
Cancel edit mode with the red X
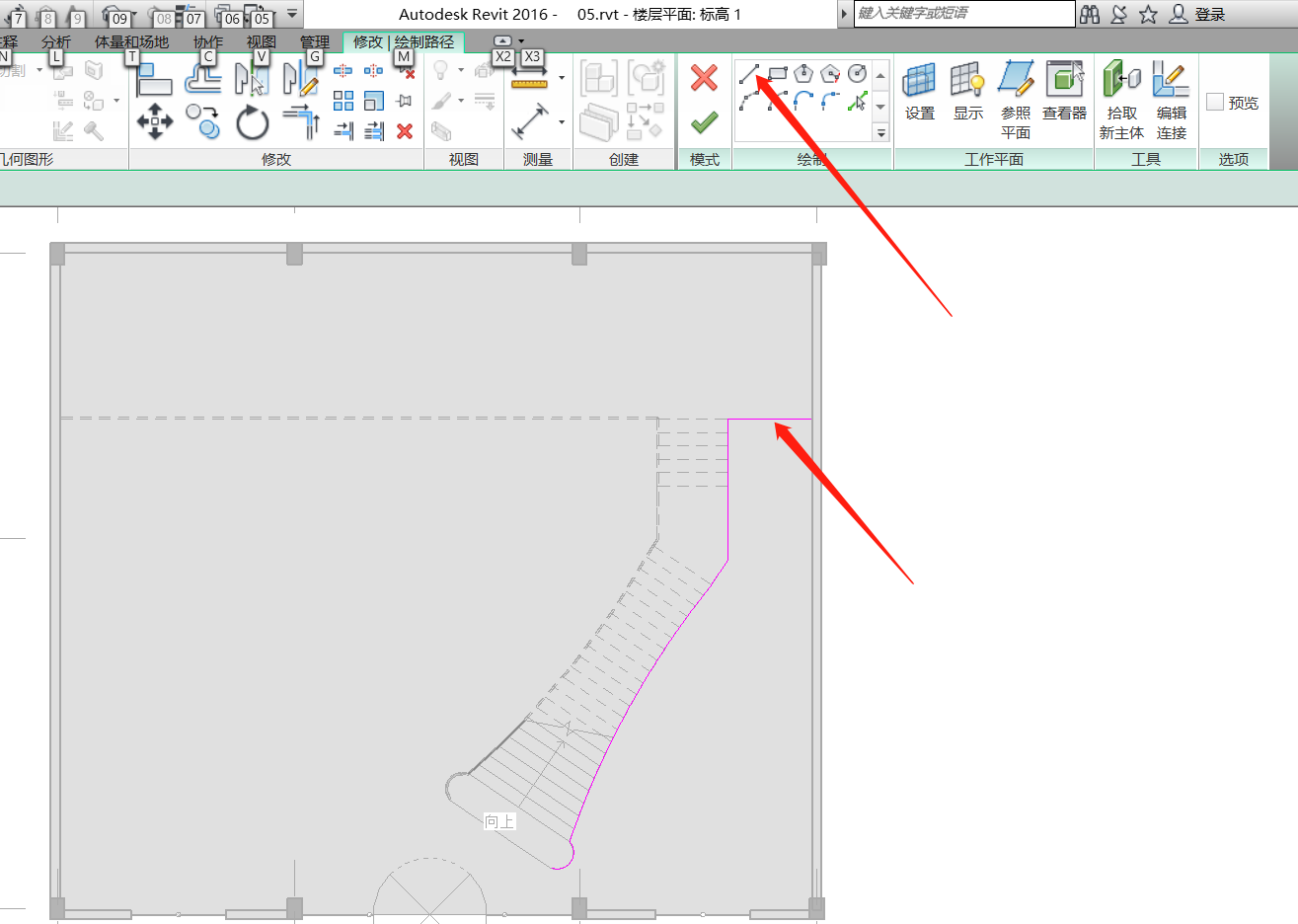(x=704, y=78)
